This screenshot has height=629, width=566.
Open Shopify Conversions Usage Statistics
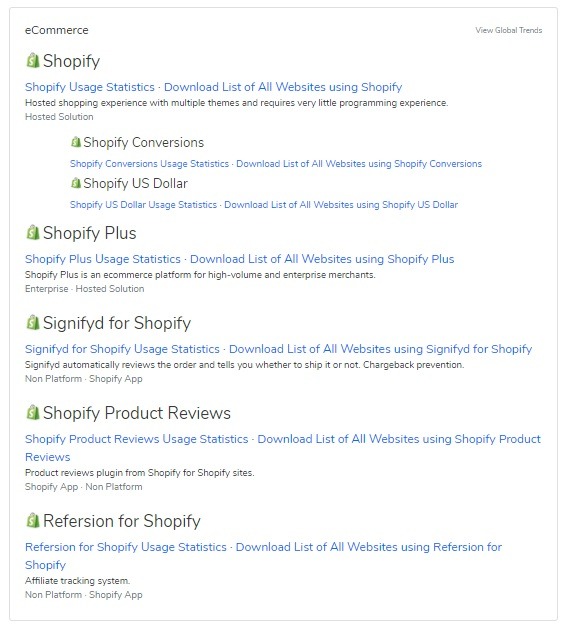click(x=149, y=164)
